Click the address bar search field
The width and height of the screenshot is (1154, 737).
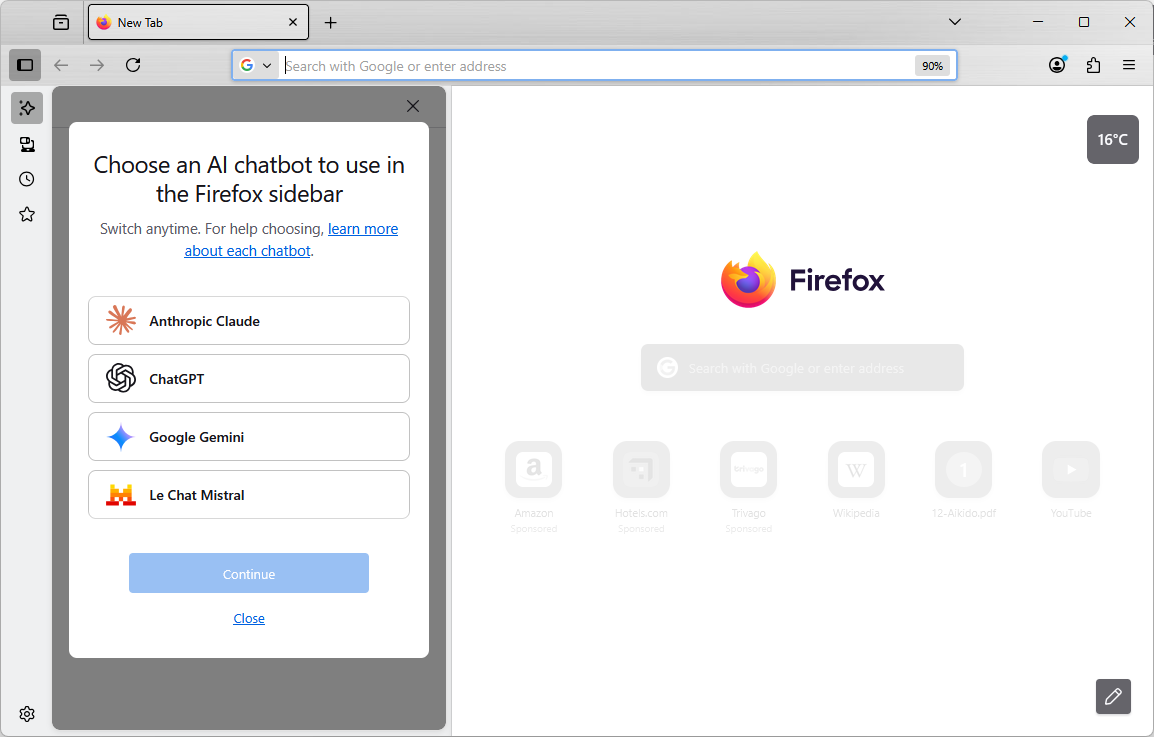596,66
